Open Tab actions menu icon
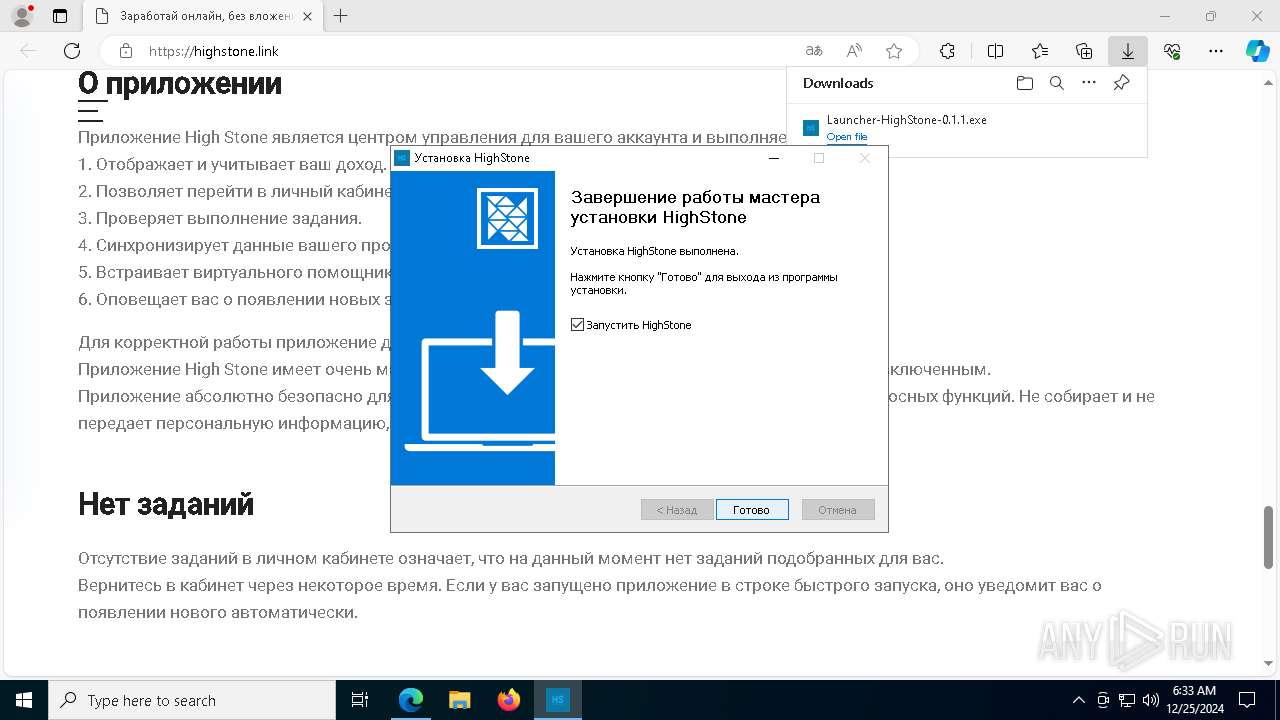This screenshot has height=720, width=1280. pos(60,16)
